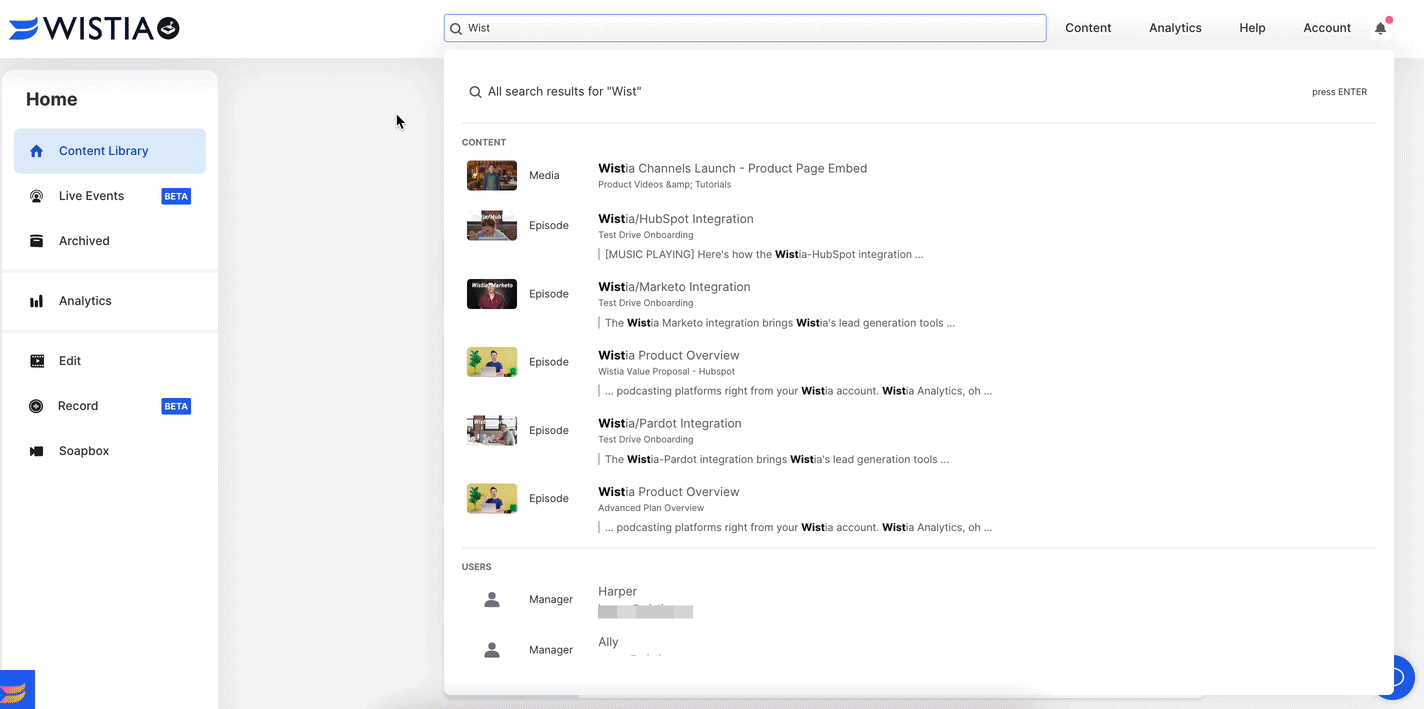Click the search magnifier icon in search box
1424x709 pixels.
pos(456,29)
